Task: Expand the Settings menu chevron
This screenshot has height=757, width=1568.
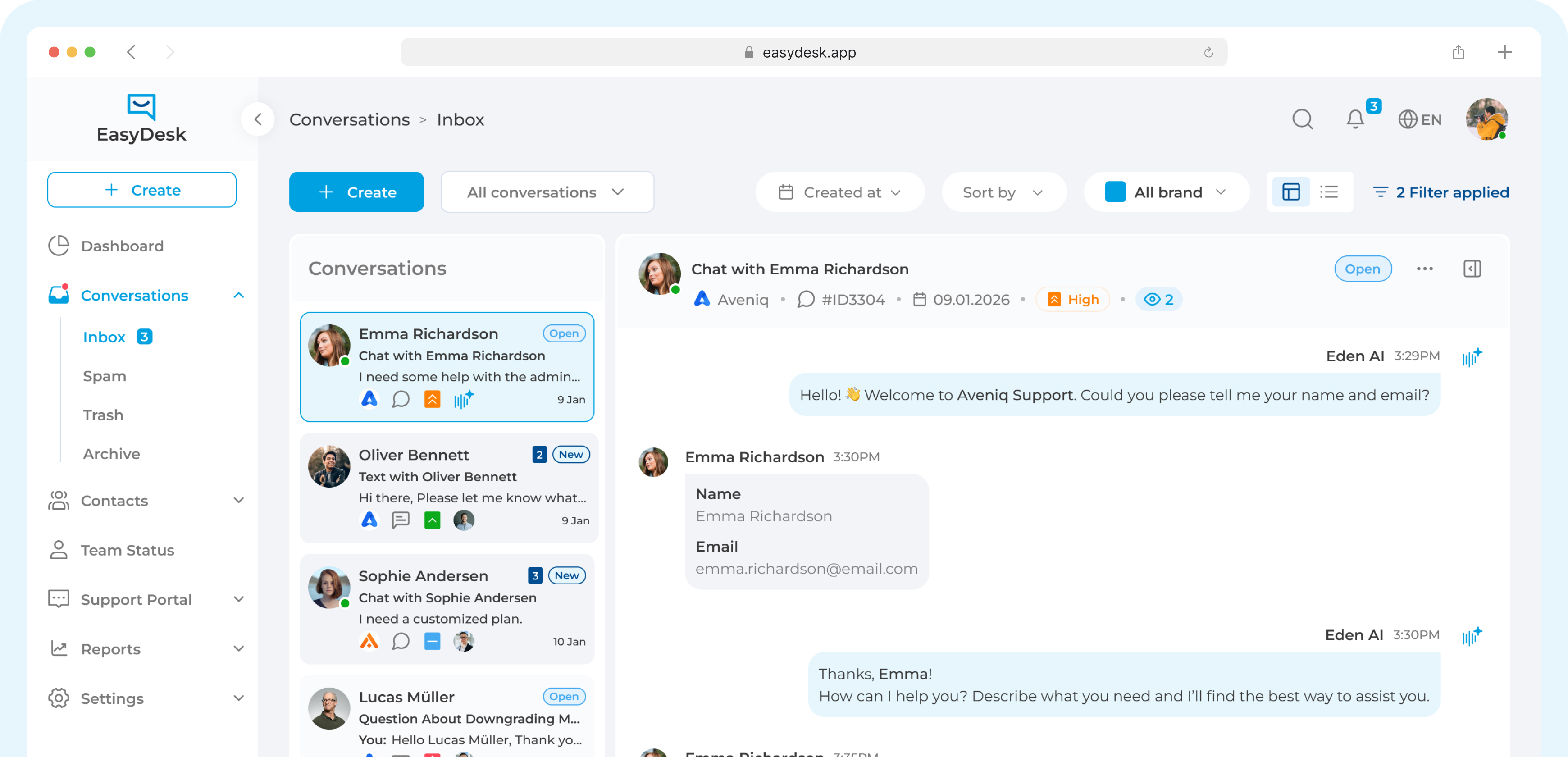Action: click(x=239, y=698)
